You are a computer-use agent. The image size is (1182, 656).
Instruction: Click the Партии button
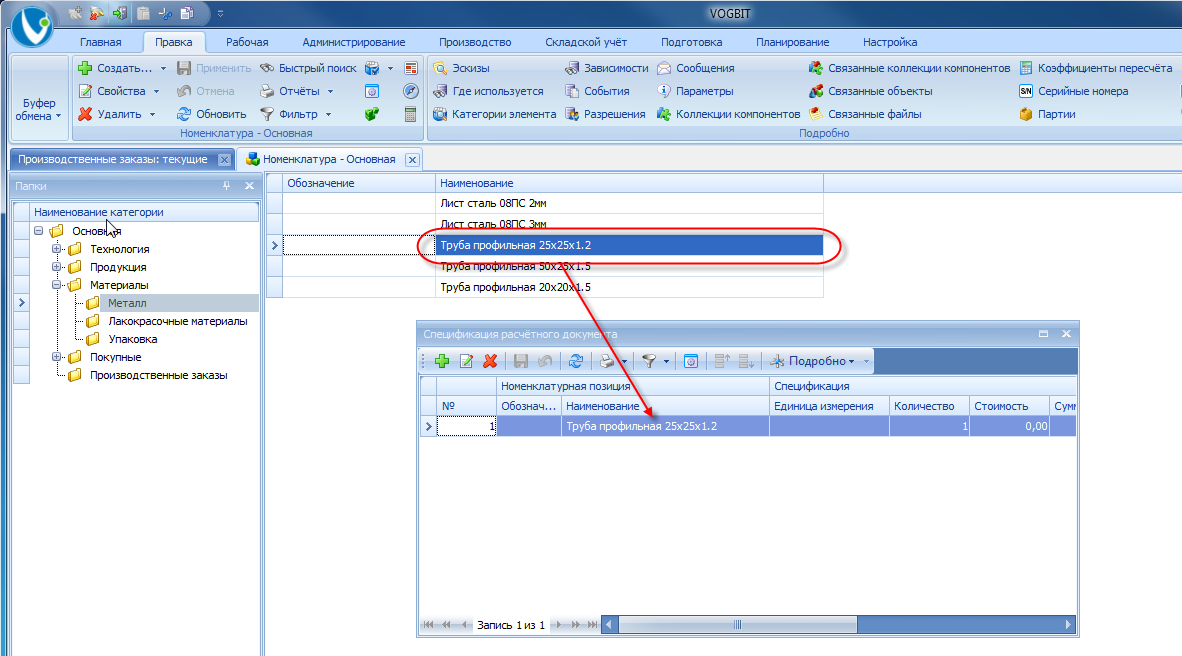1047,114
